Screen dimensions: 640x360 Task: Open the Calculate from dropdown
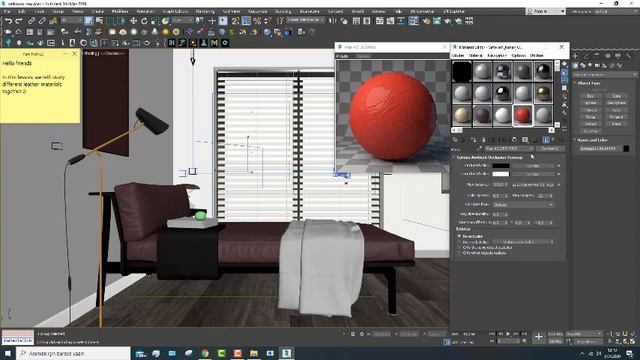click(522, 204)
